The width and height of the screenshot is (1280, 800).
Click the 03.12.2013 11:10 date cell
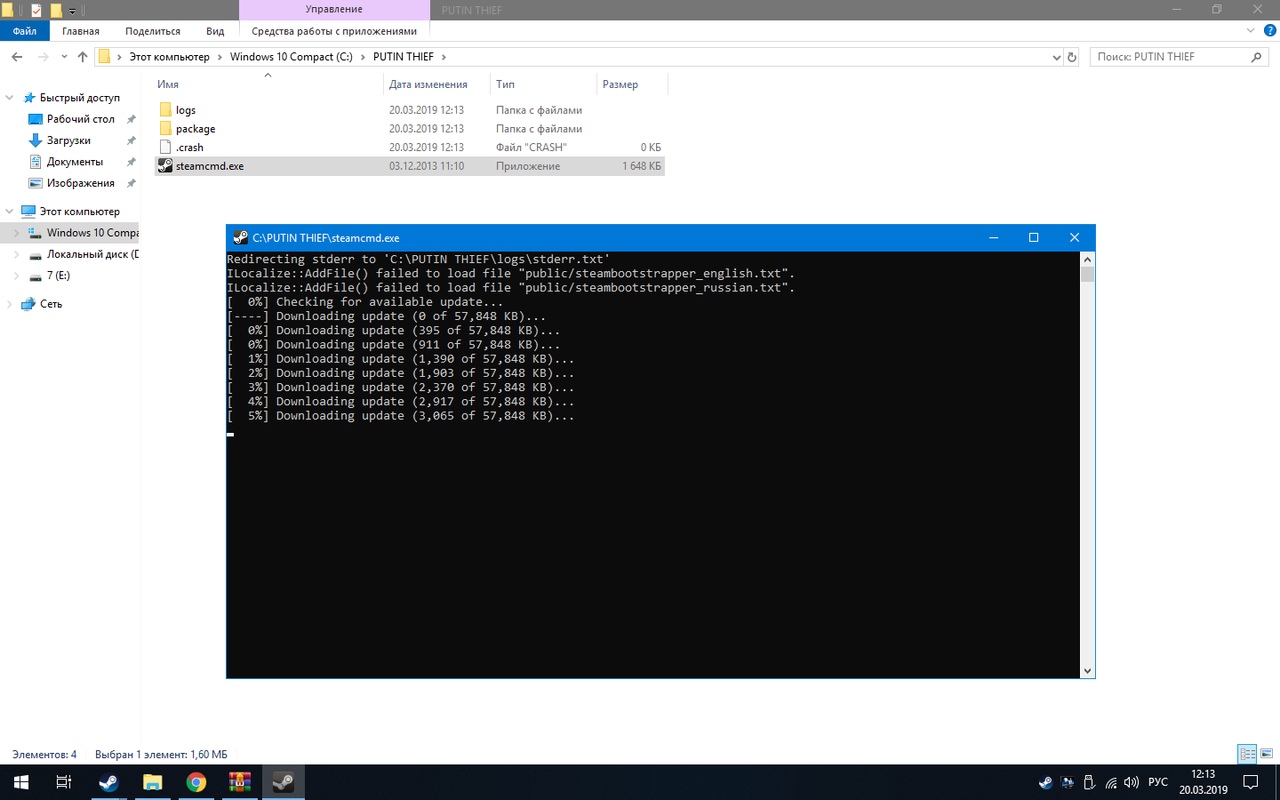[426, 166]
